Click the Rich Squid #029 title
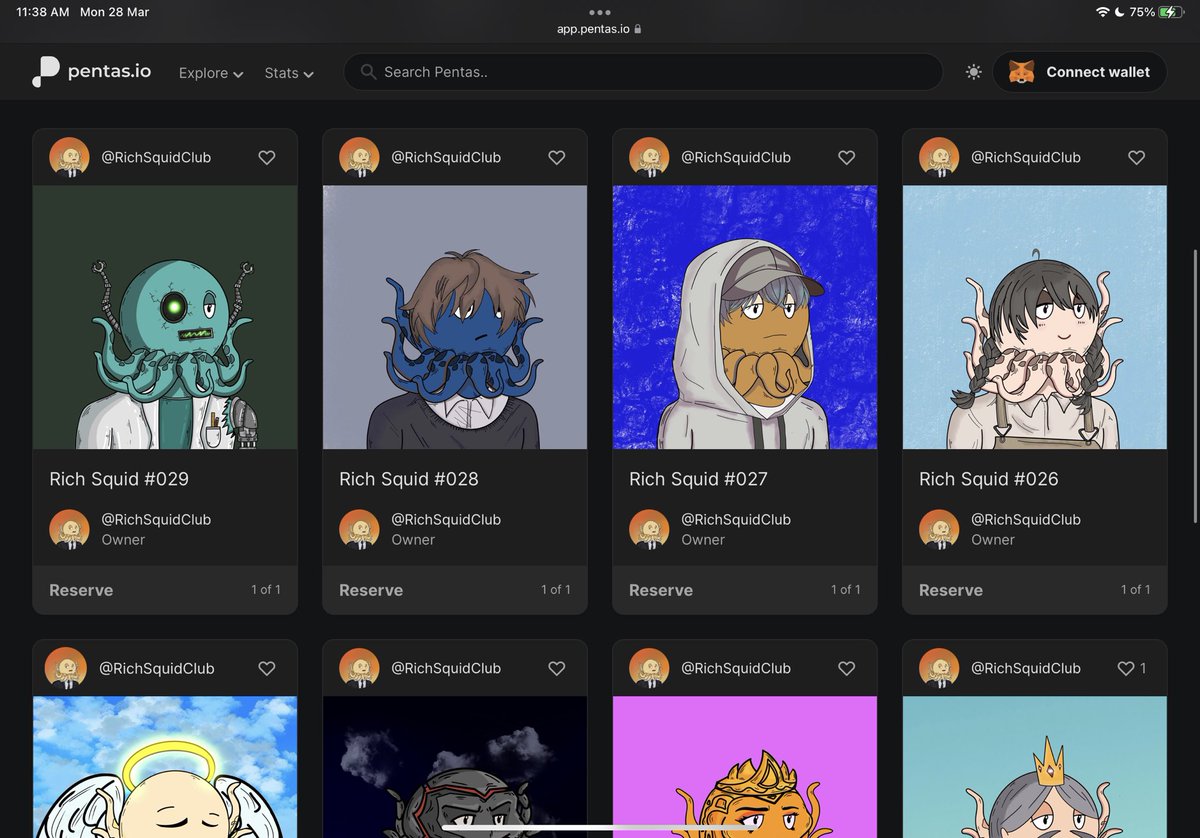 tap(119, 479)
